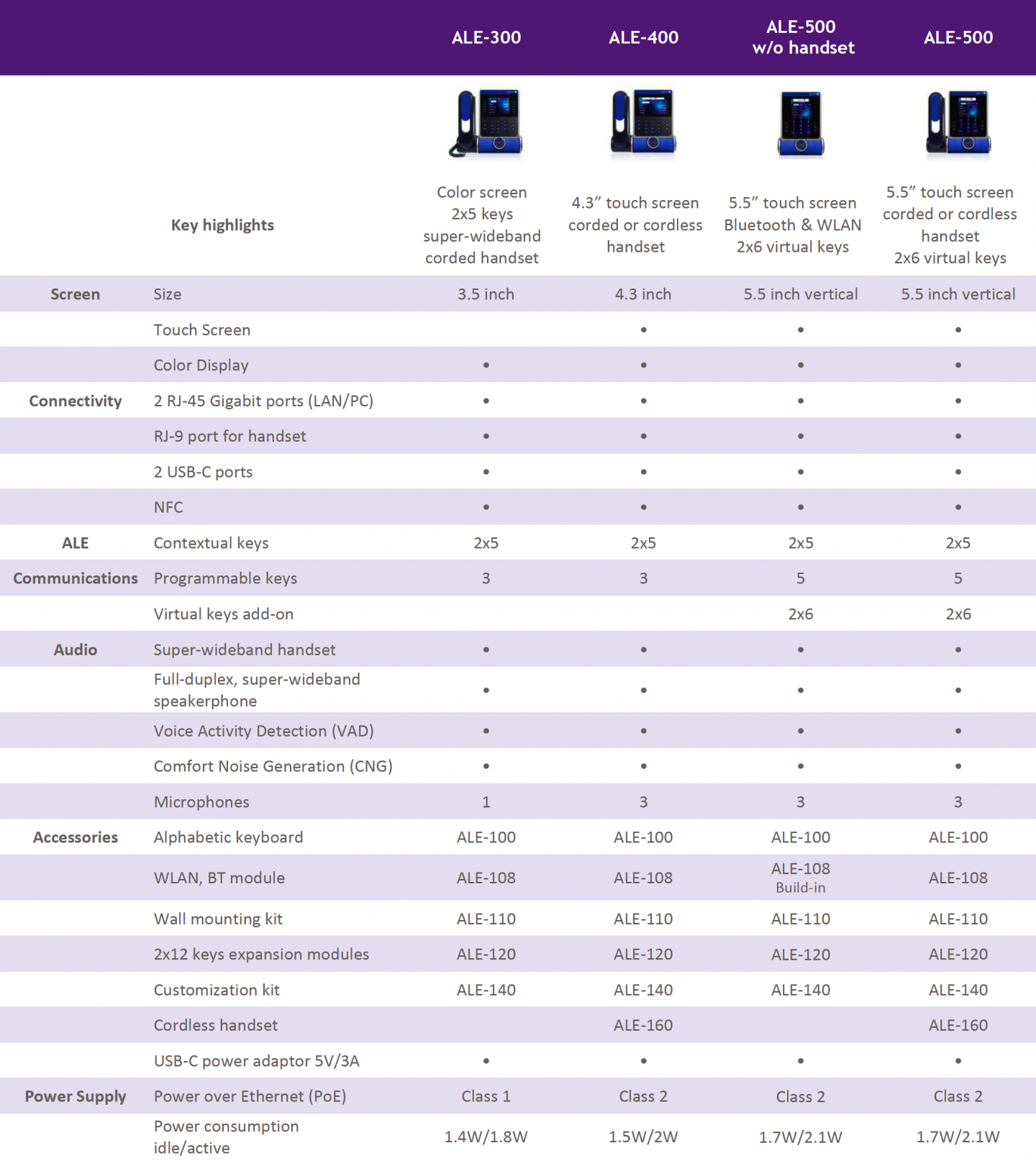
Task: Click the Power Supply section label
Action: pyautogui.click(x=76, y=1096)
